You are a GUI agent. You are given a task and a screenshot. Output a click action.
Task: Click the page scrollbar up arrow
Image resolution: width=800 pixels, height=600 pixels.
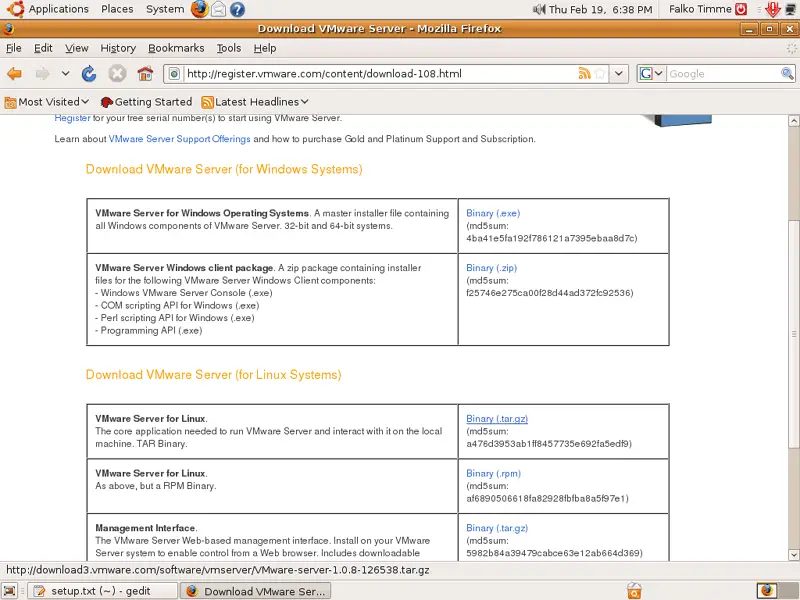(x=793, y=120)
